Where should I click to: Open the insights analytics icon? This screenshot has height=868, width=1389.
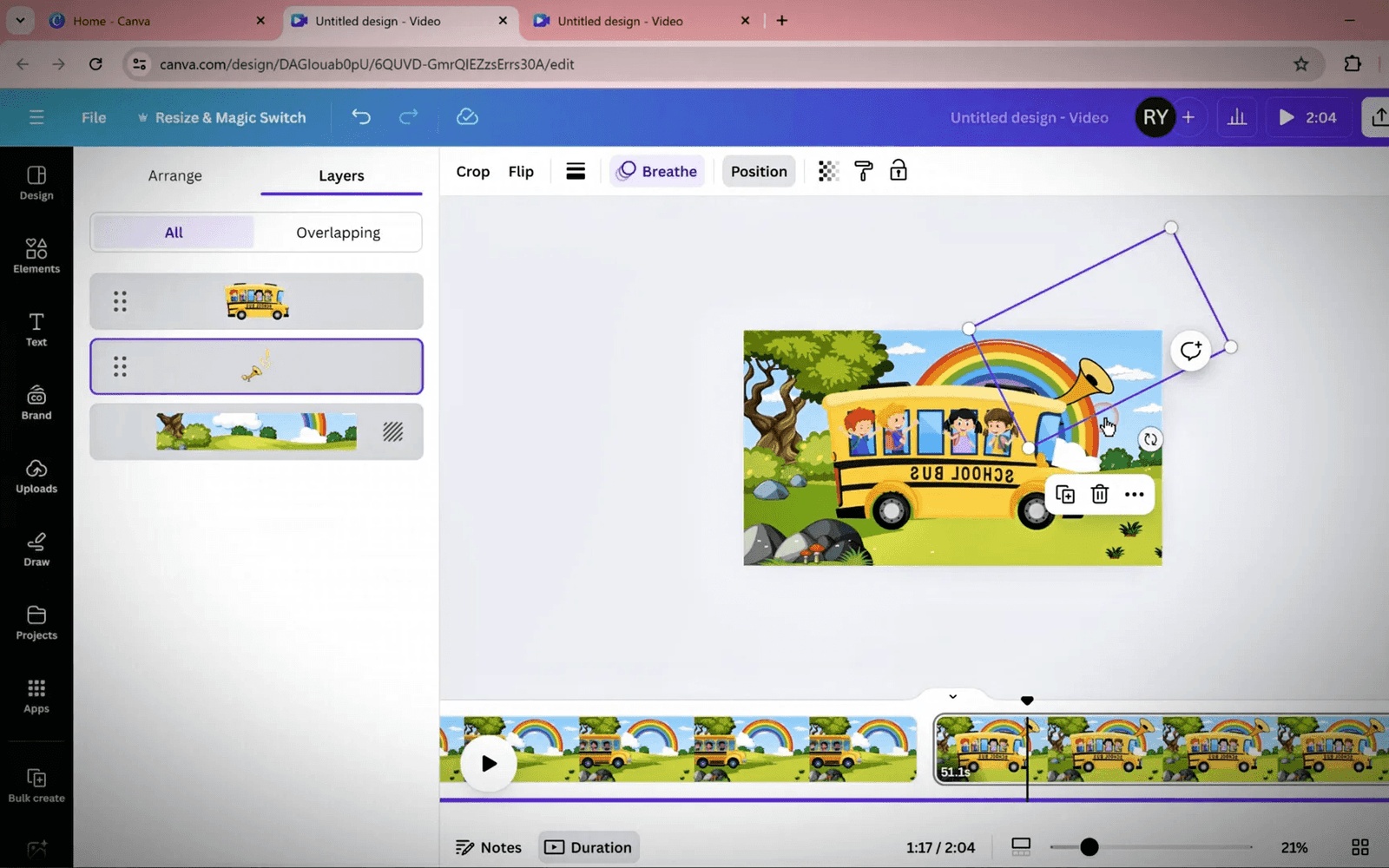pyautogui.click(x=1237, y=117)
